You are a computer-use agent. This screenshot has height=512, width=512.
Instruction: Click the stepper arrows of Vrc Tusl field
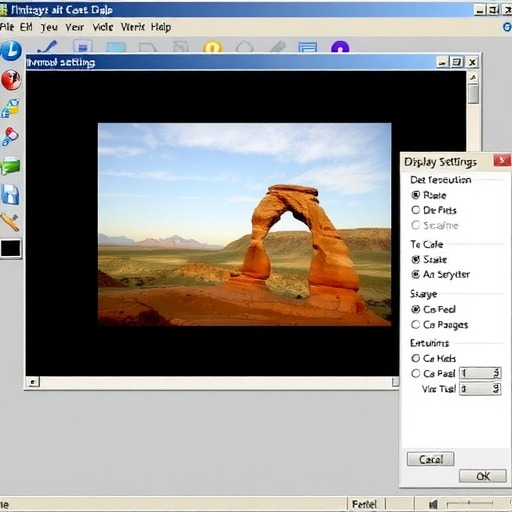(x=496, y=388)
